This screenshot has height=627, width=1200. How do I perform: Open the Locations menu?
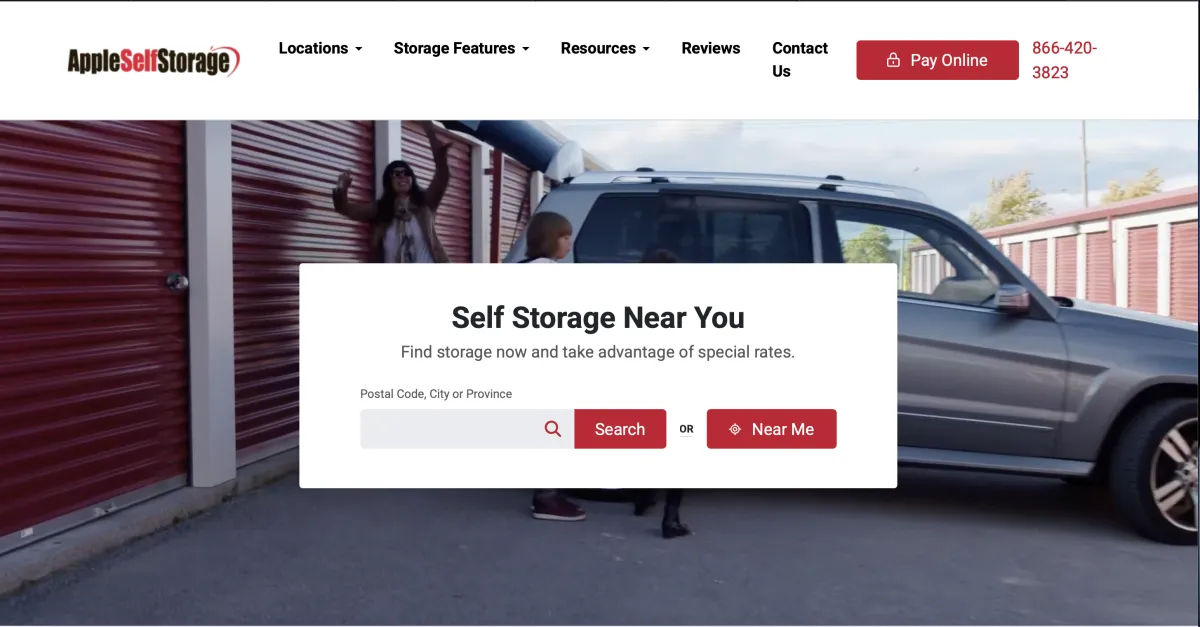tap(320, 48)
